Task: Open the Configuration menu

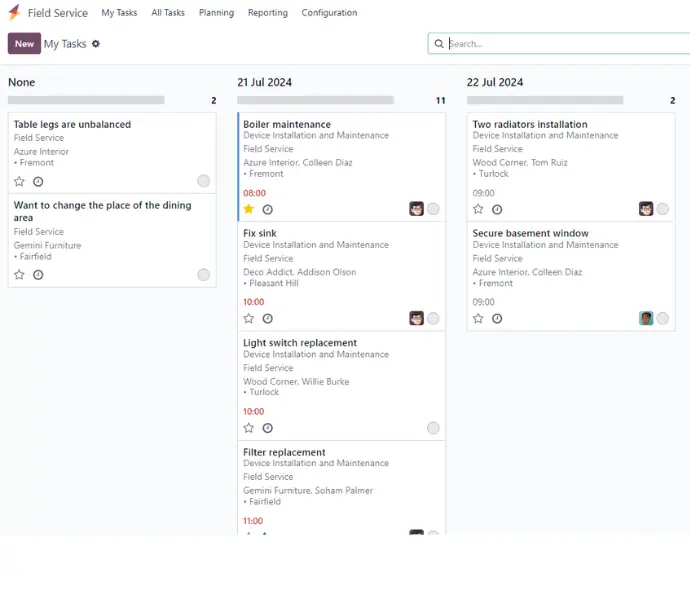Action: point(329,13)
